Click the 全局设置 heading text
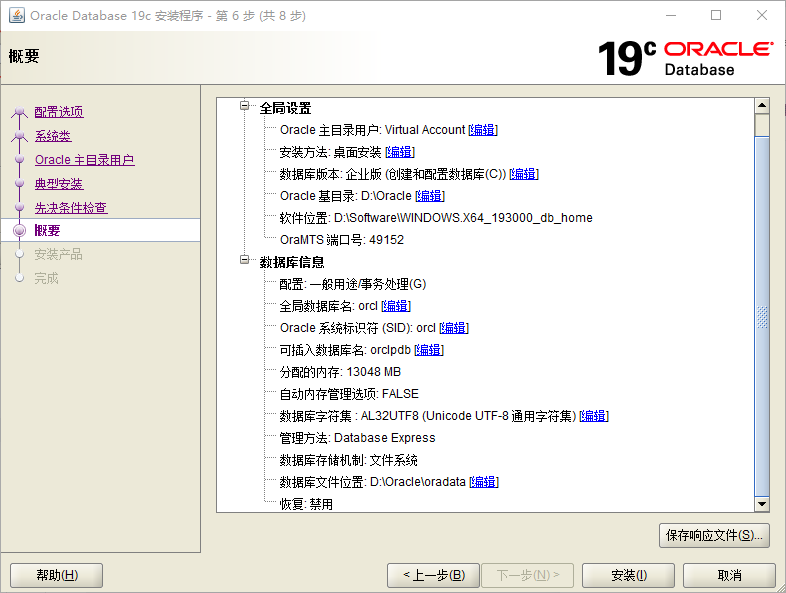The height and width of the screenshot is (593, 786). (x=285, y=108)
